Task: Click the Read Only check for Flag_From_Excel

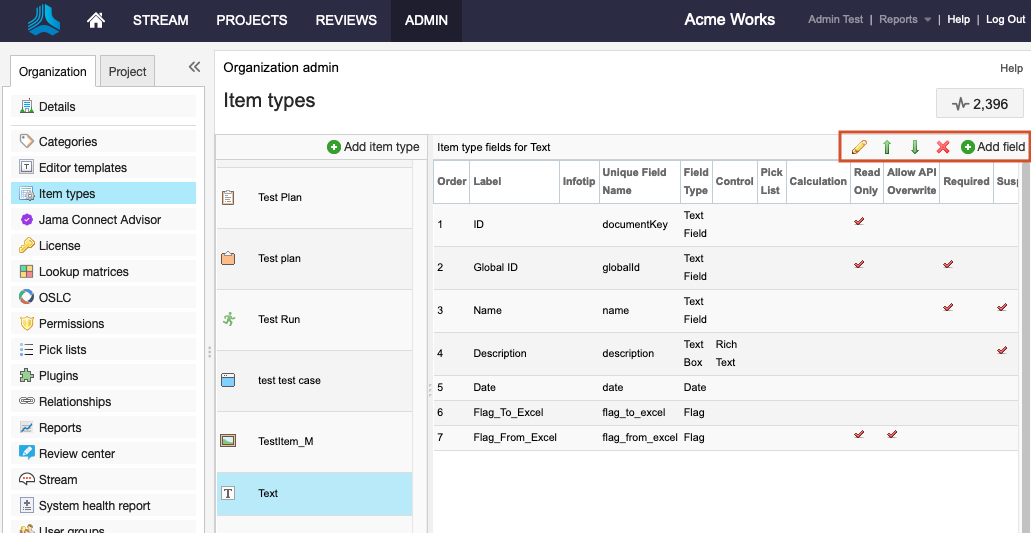Action: click(x=859, y=434)
